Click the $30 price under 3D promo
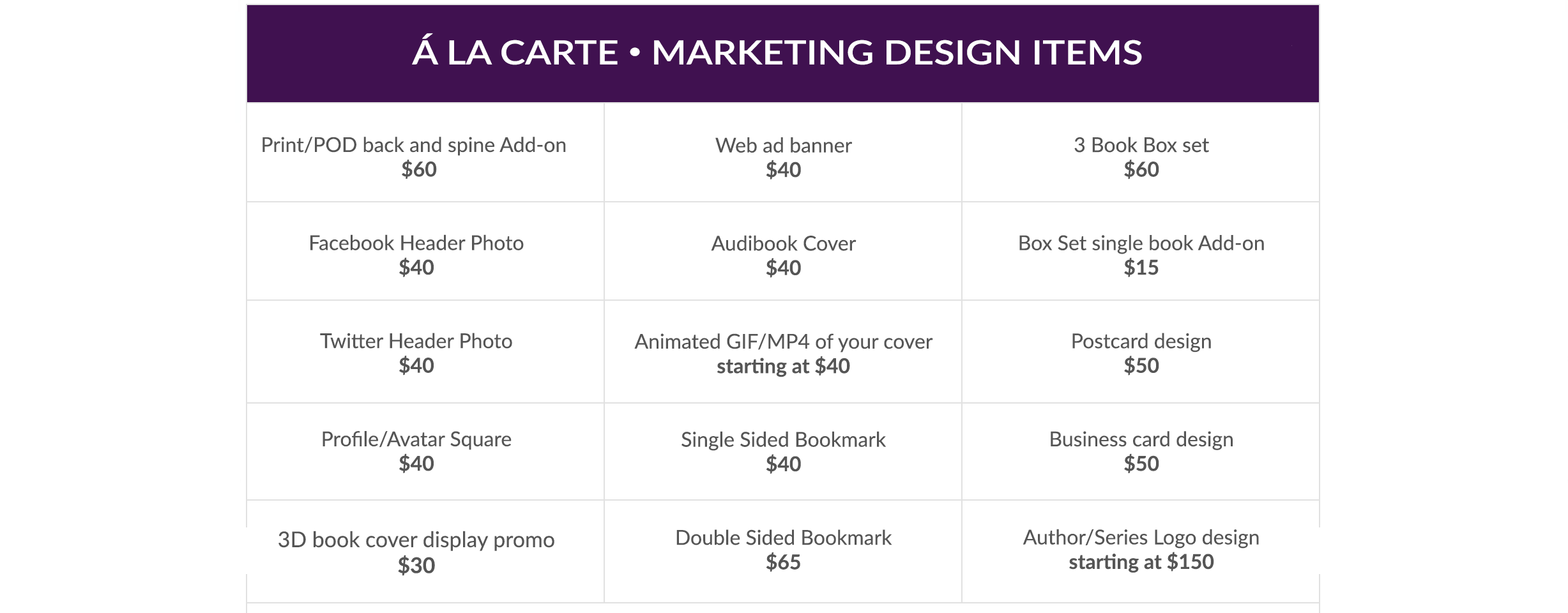 (416, 566)
